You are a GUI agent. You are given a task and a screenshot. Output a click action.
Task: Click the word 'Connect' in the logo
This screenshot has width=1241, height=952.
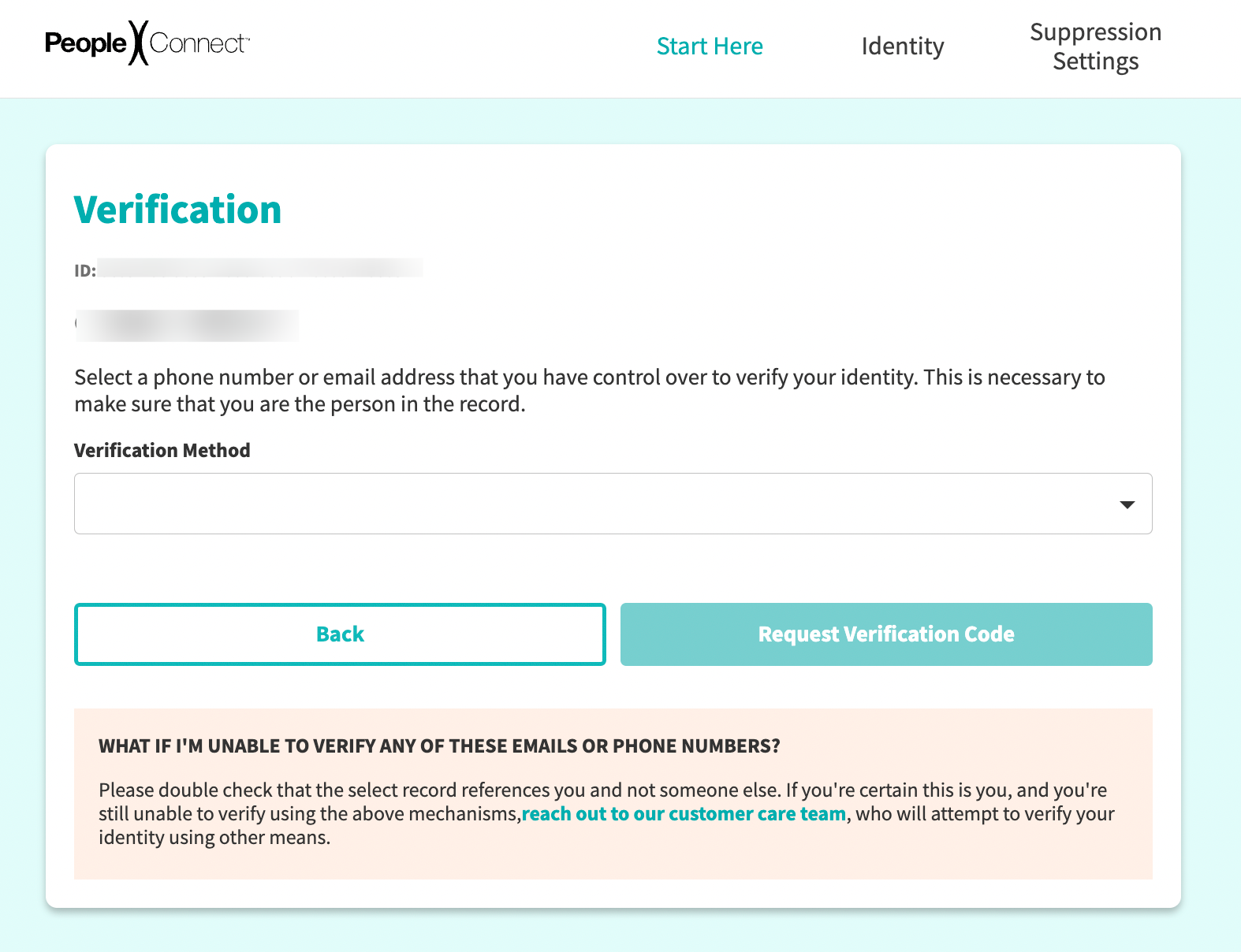click(198, 43)
